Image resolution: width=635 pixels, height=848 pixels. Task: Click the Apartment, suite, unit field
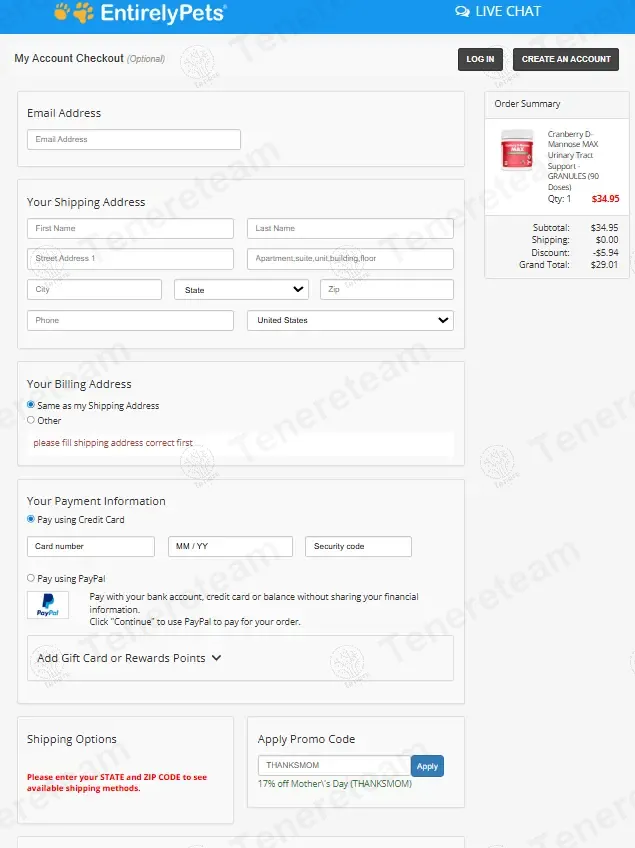(350, 259)
